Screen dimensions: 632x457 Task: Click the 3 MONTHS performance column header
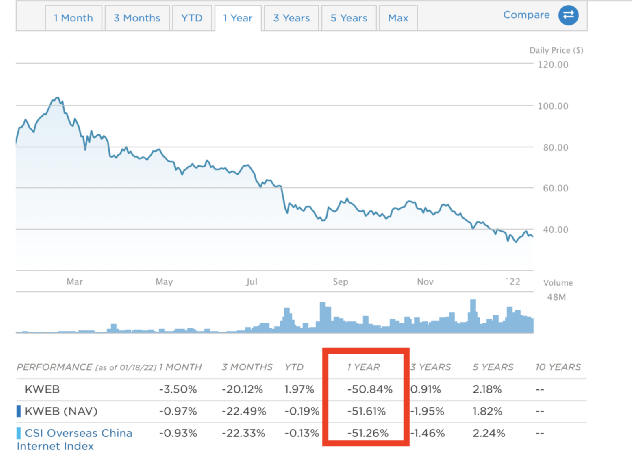(x=243, y=367)
